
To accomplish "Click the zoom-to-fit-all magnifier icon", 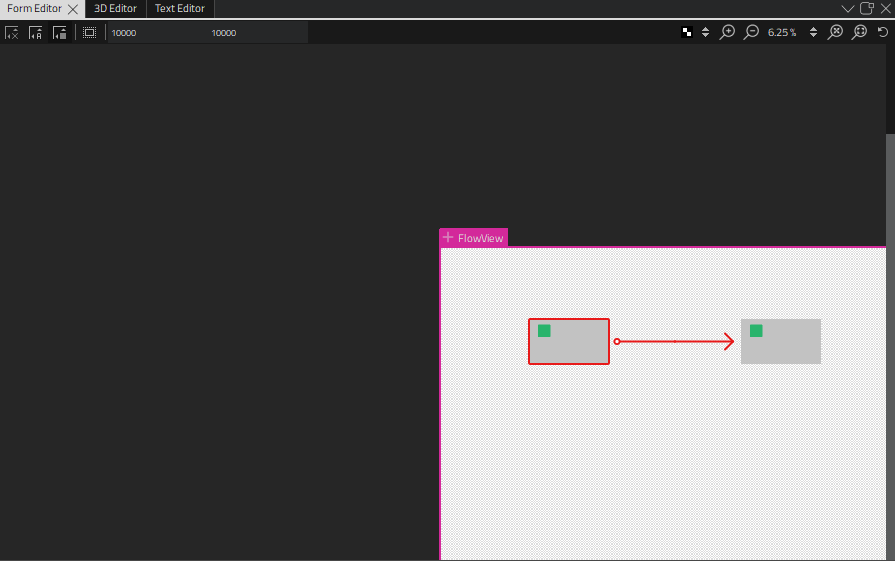I will point(836,32).
